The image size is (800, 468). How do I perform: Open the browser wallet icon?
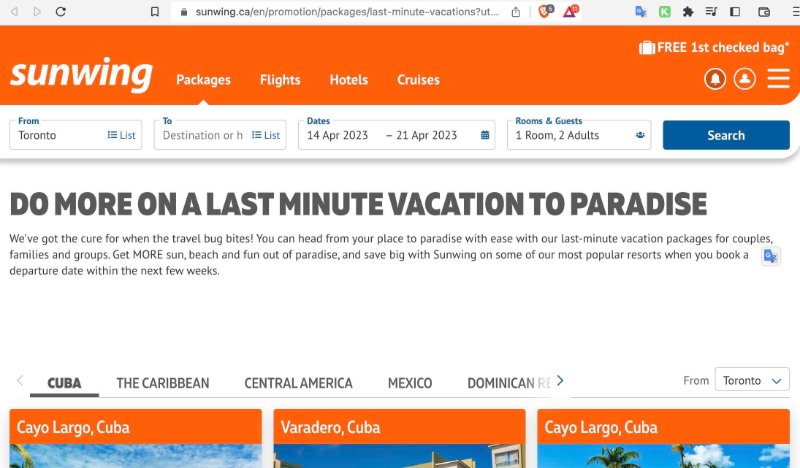pyautogui.click(x=764, y=12)
